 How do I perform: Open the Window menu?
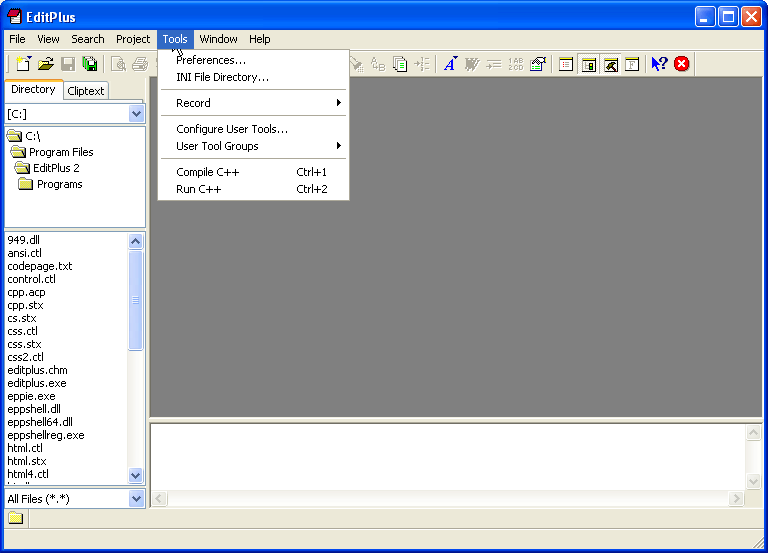pyautogui.click(x=218, y=39)
